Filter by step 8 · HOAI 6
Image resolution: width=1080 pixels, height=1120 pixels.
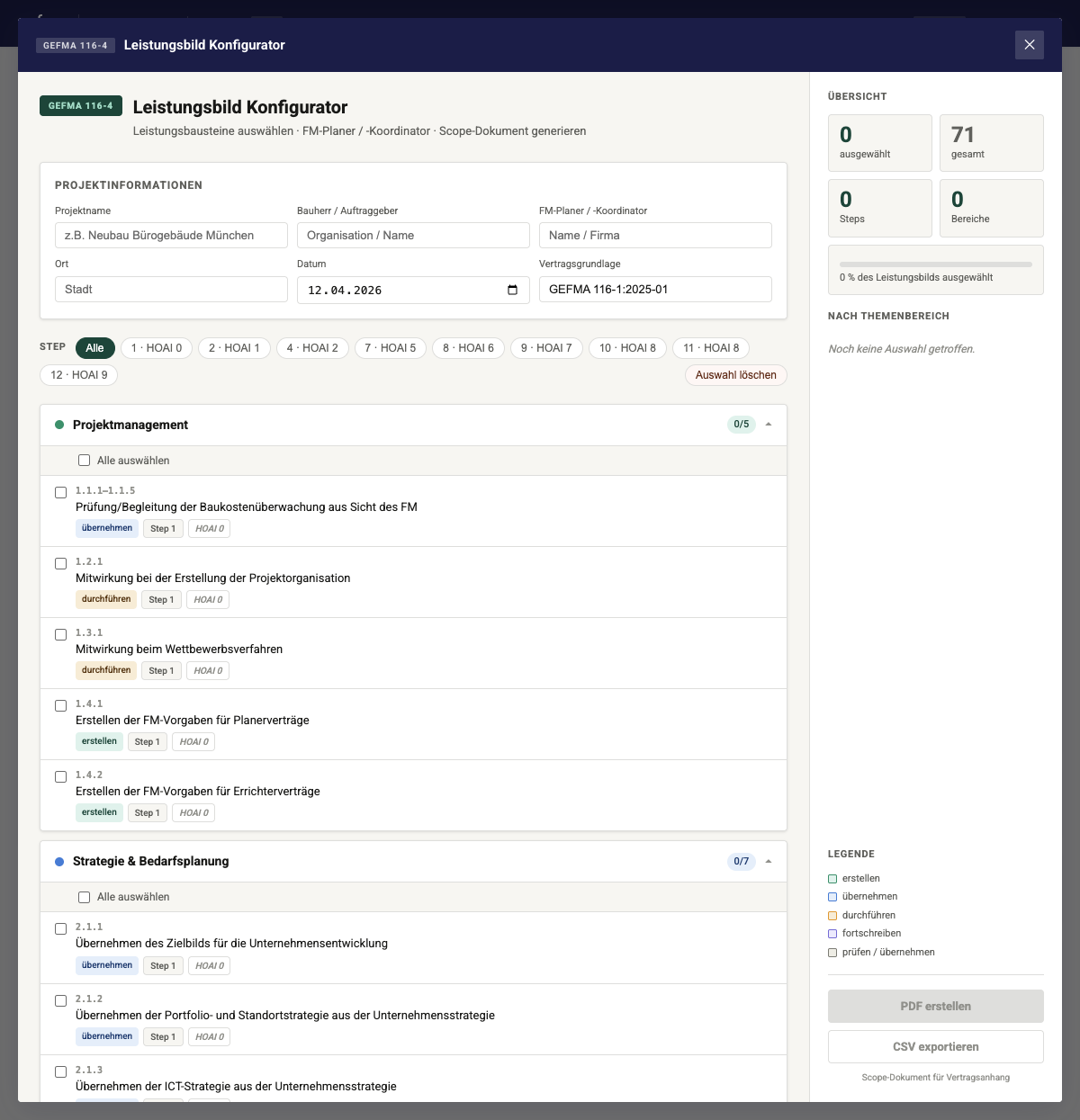468,348
